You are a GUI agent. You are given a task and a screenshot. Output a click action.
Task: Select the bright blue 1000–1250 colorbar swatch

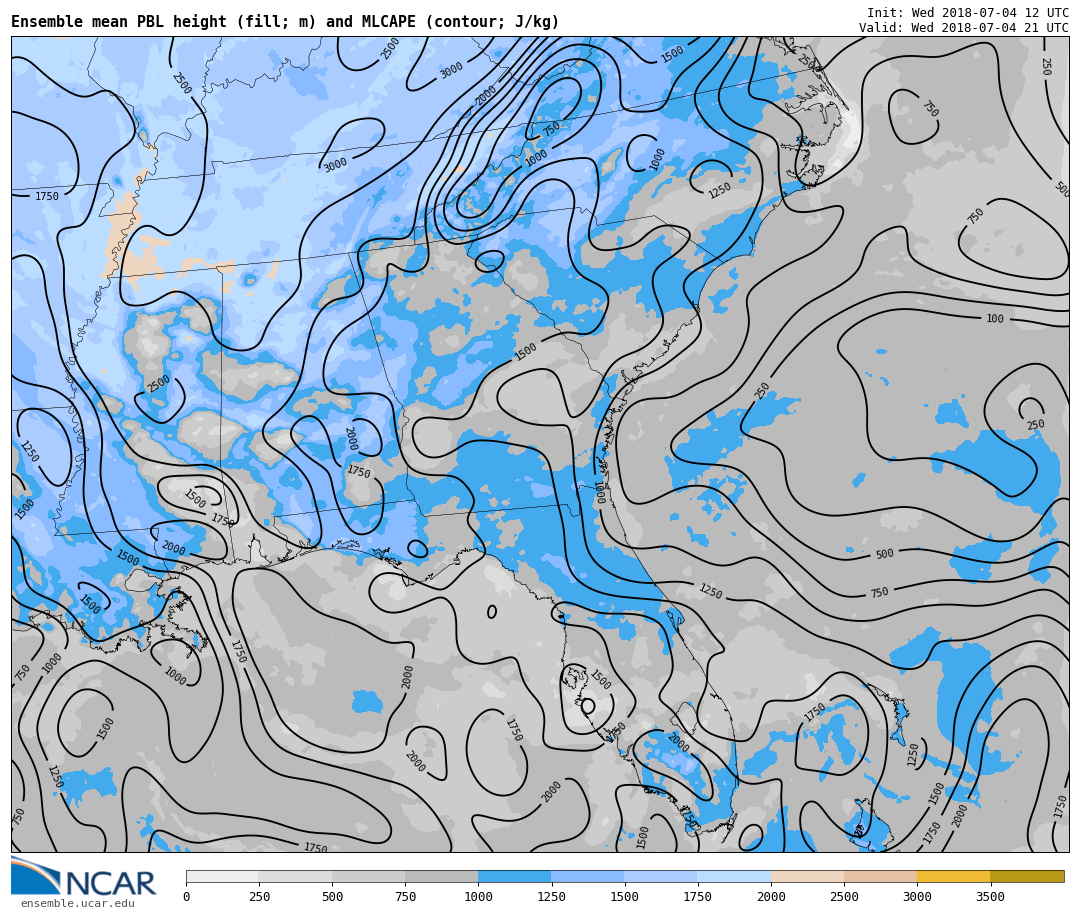pos(514,876)
